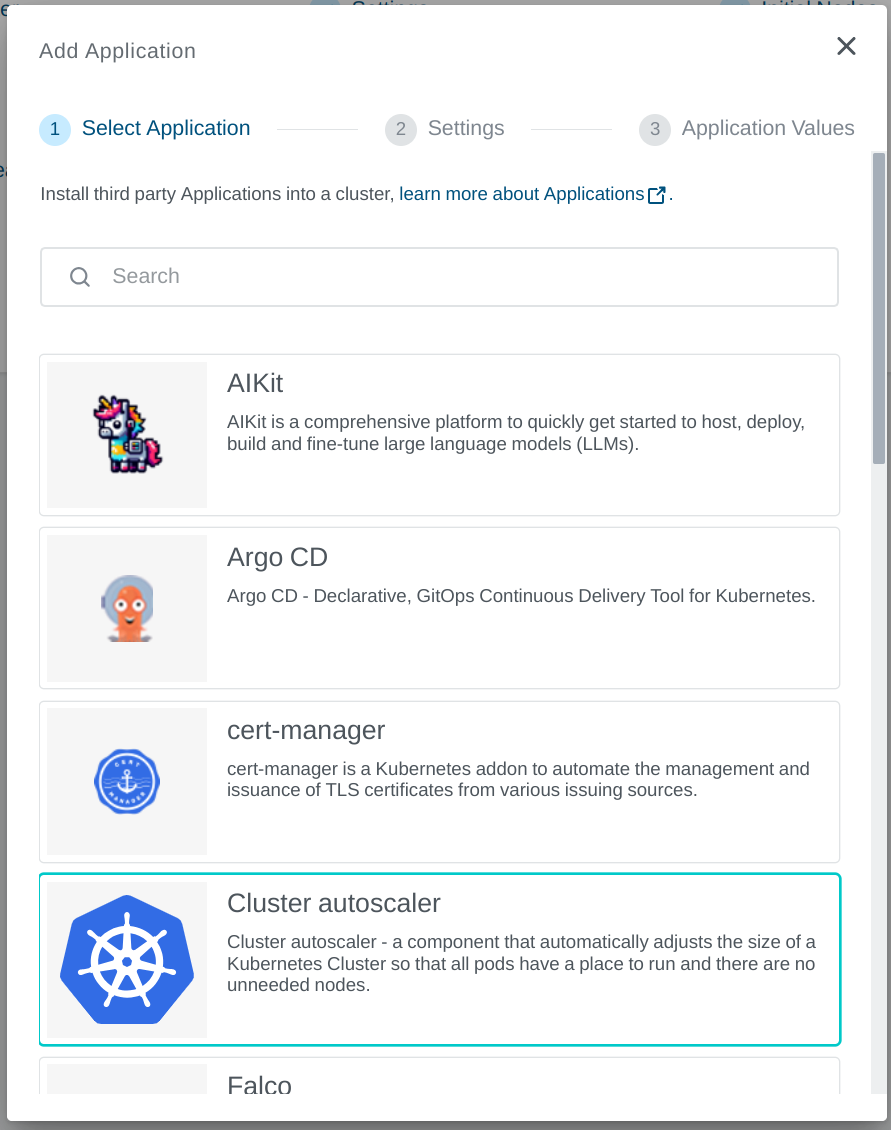Click the step 1 numbered circle
Viewport: 891px width, 1130px height.
point(55,129)
